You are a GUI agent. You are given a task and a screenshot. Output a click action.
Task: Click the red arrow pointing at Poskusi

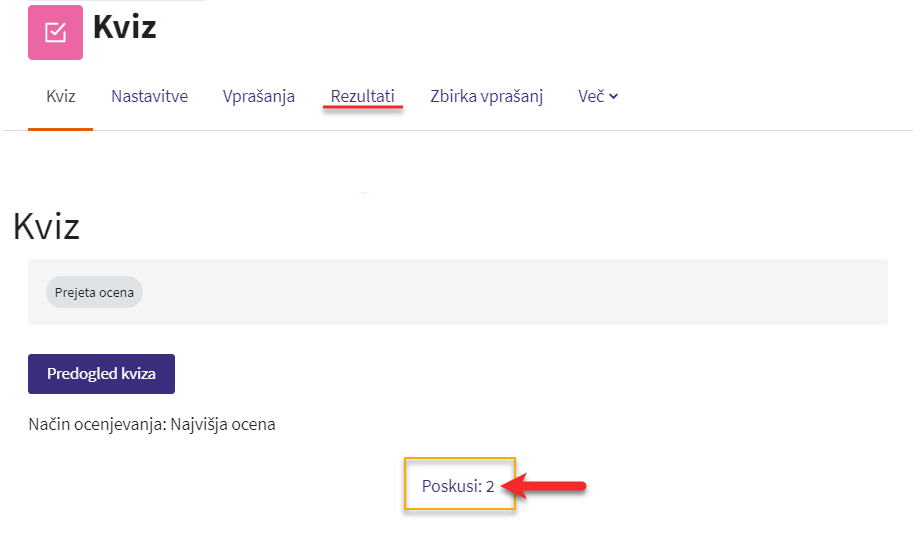pos(544,486)
